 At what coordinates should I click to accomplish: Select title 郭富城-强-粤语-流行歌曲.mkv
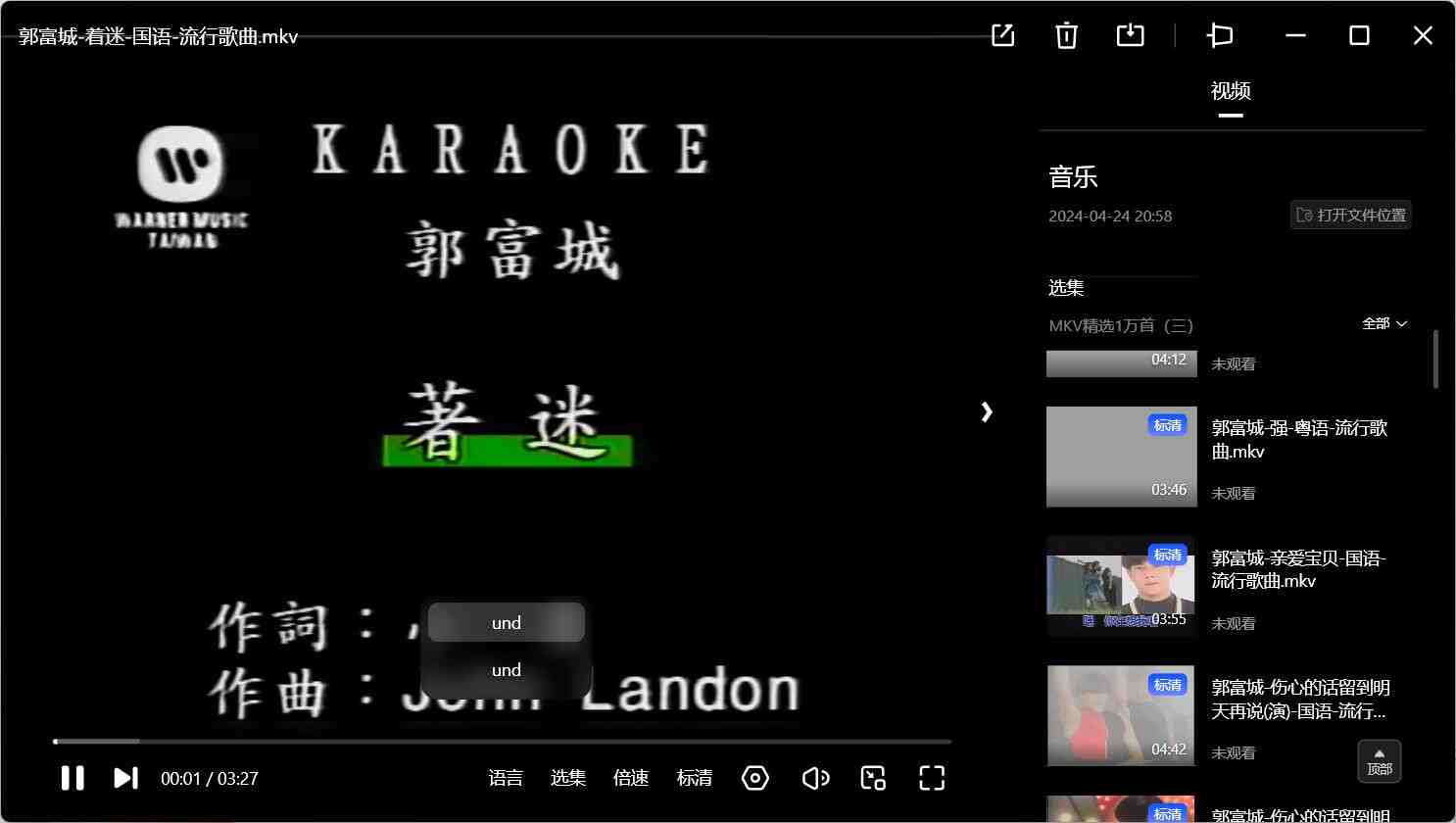pos(1299,440)
